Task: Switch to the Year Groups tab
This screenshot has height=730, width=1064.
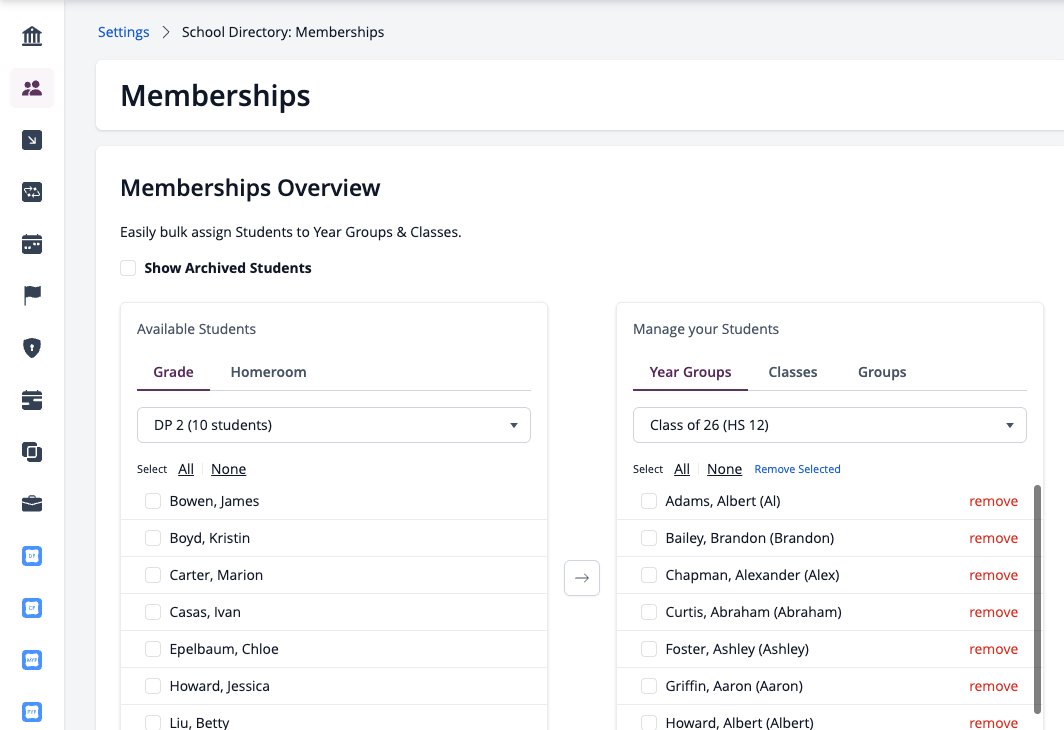Action: coord(690,372)
